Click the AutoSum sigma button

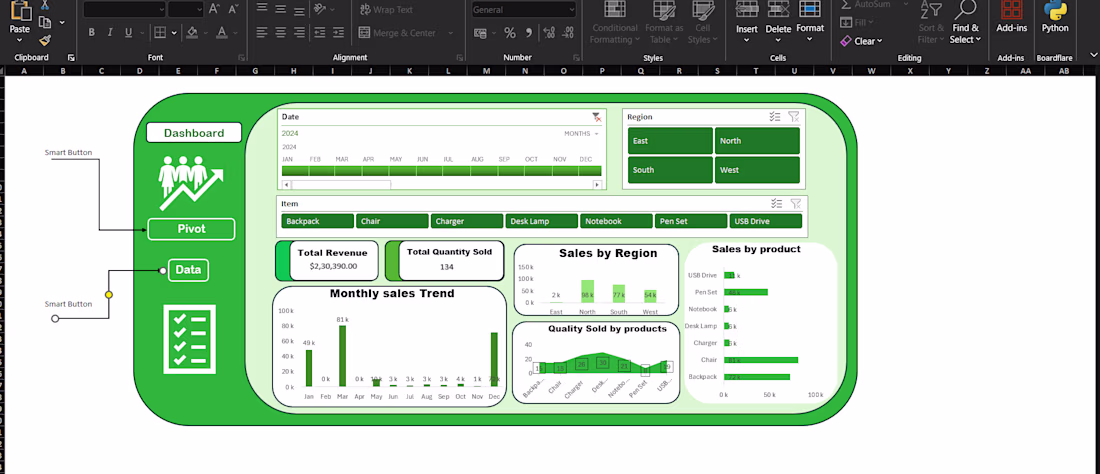pos(866,4)
